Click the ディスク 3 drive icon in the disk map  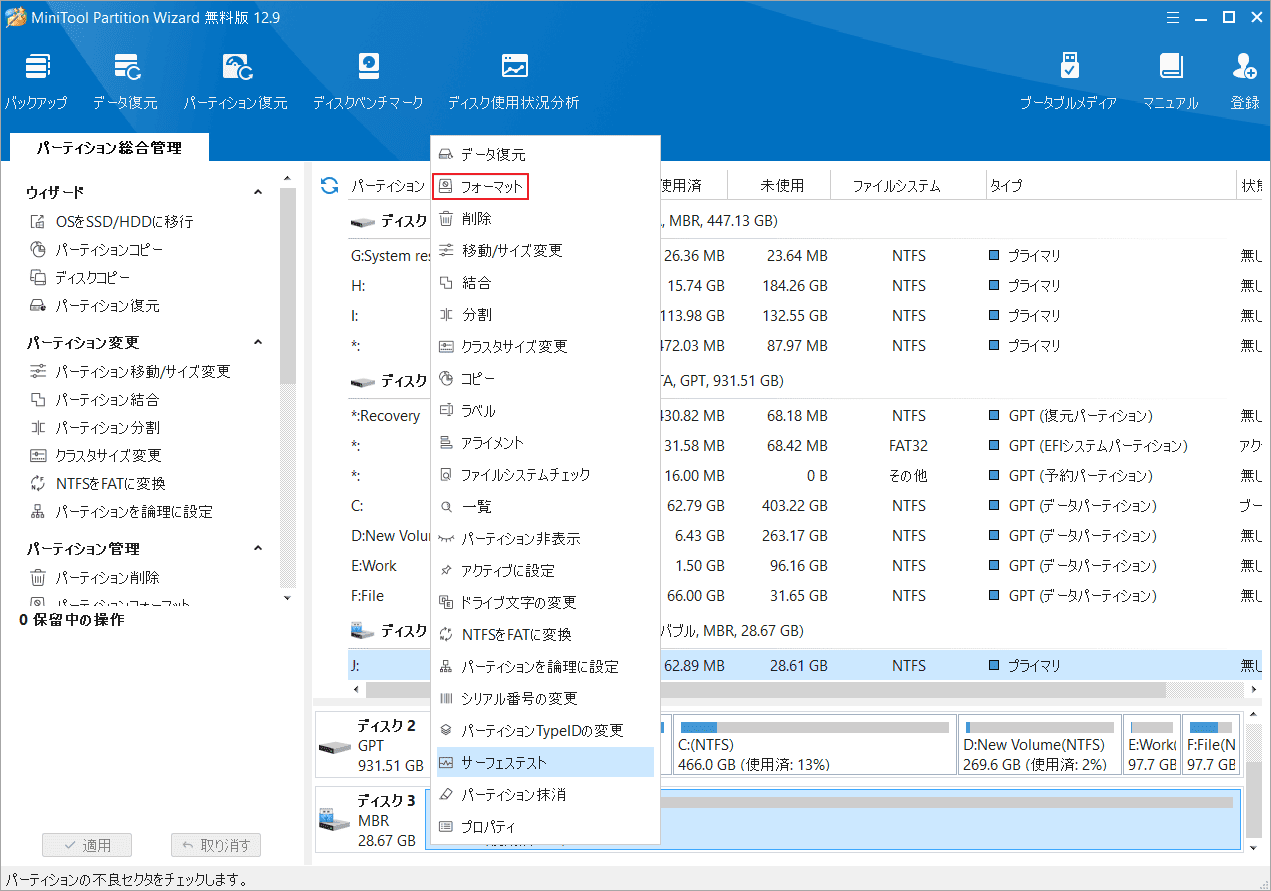[x=333, y=820]
